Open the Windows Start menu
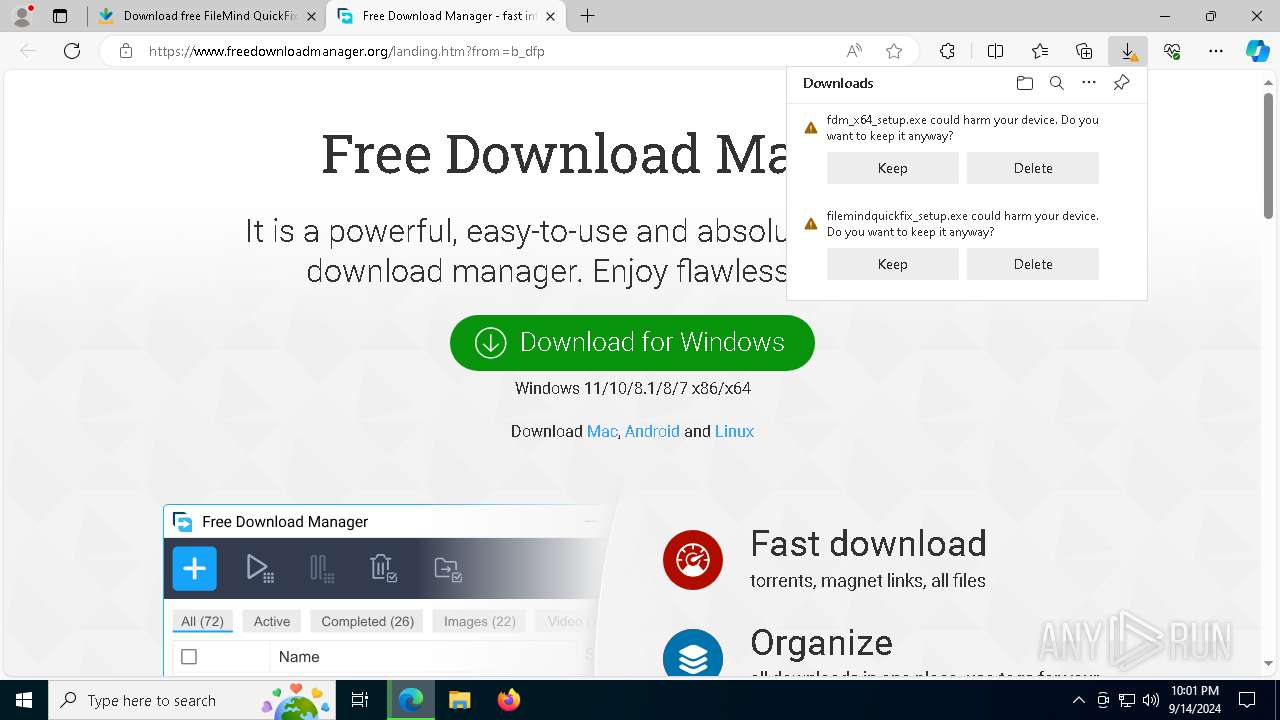Image resolution: width=1280 pixels, height=720 pixels. click(24, 700)
